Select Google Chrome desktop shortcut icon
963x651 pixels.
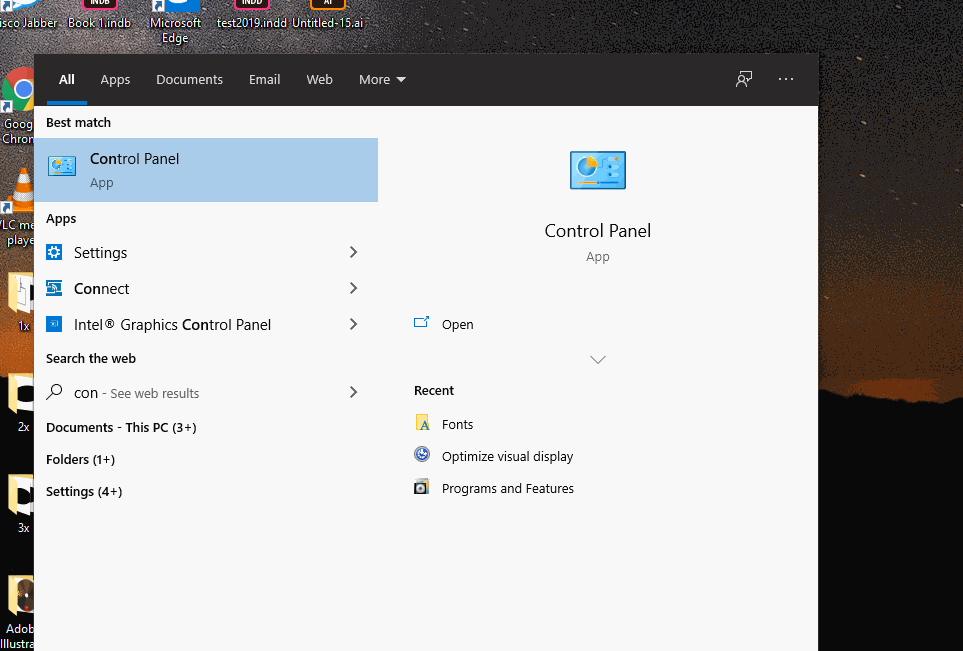click(18, 106)
